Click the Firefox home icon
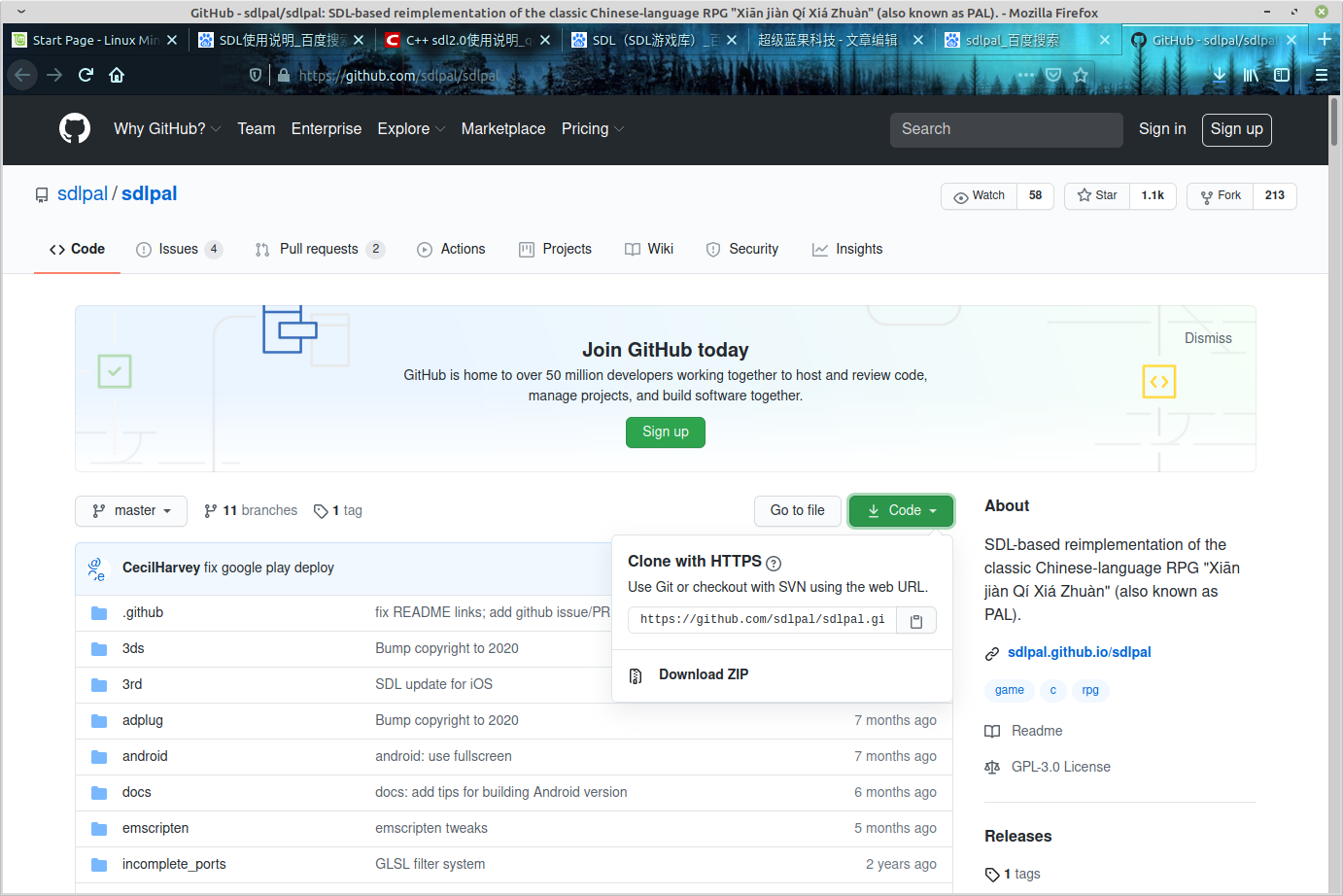1343x896 pixels. pos(117,75)
